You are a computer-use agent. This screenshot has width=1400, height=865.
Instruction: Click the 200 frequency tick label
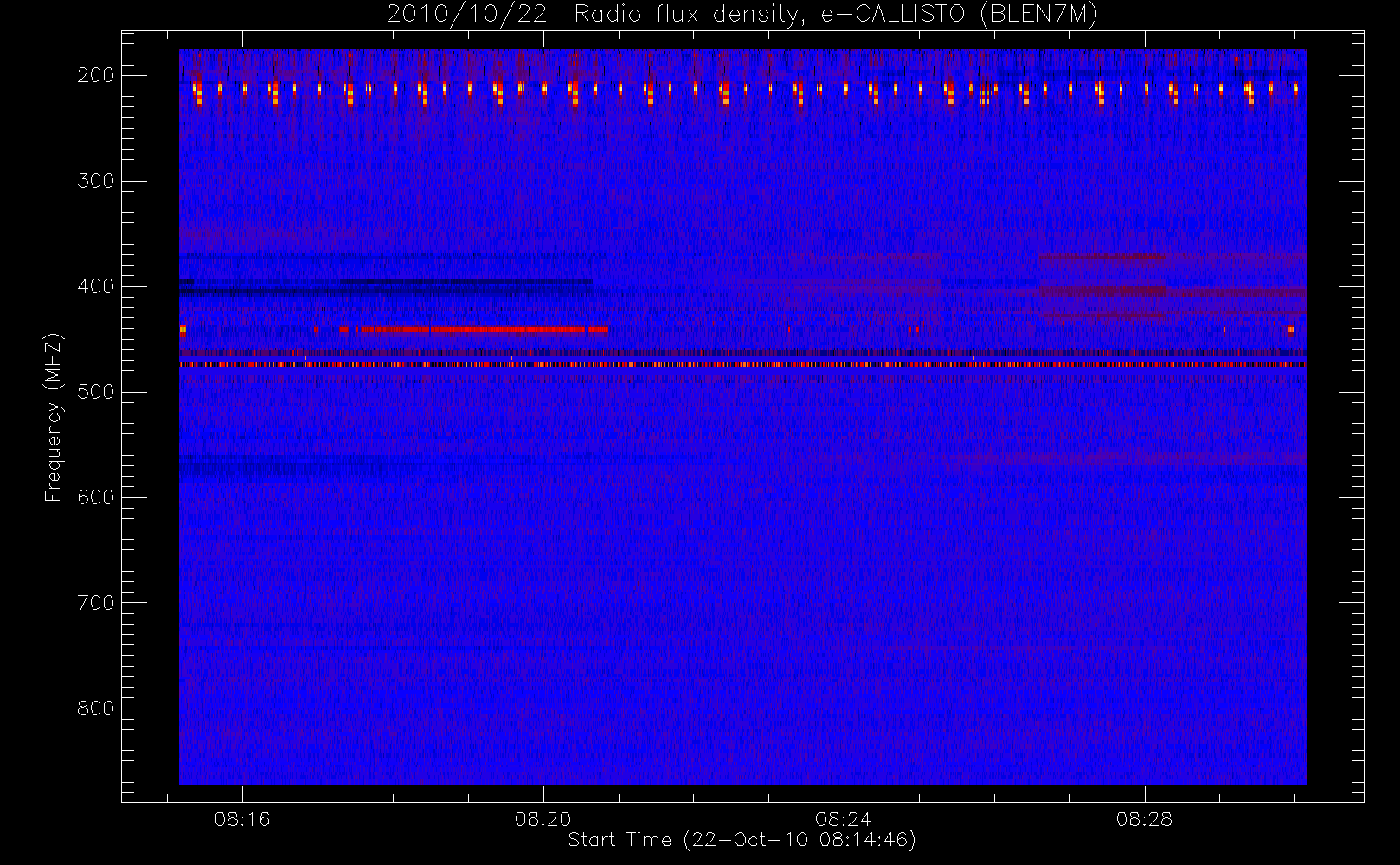click(95, 75)
